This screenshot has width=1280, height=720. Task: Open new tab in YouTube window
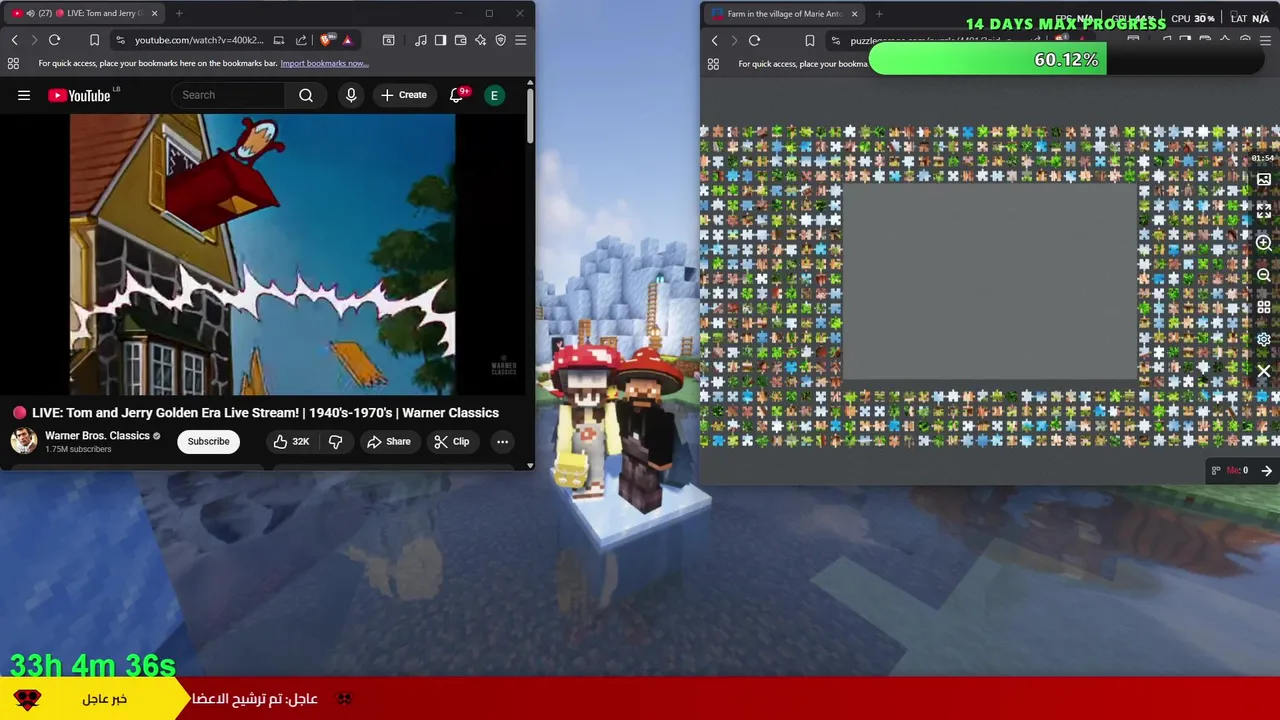pos(179,13)
